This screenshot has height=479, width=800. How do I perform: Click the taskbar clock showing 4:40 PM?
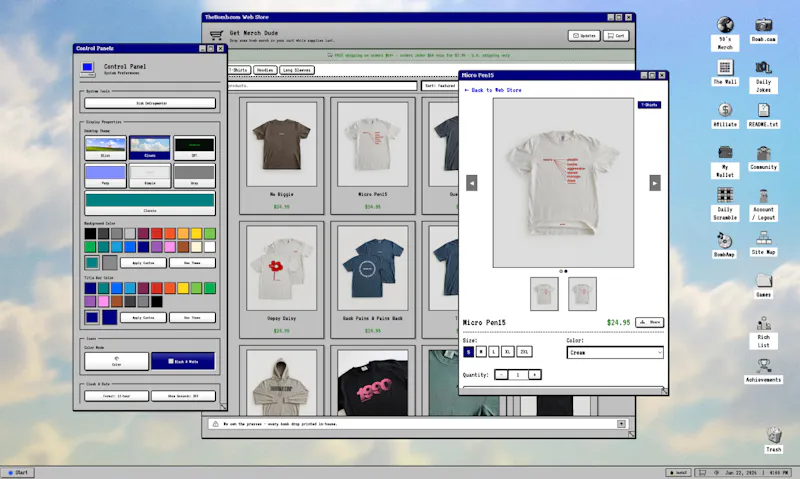(x=779, y=473)
